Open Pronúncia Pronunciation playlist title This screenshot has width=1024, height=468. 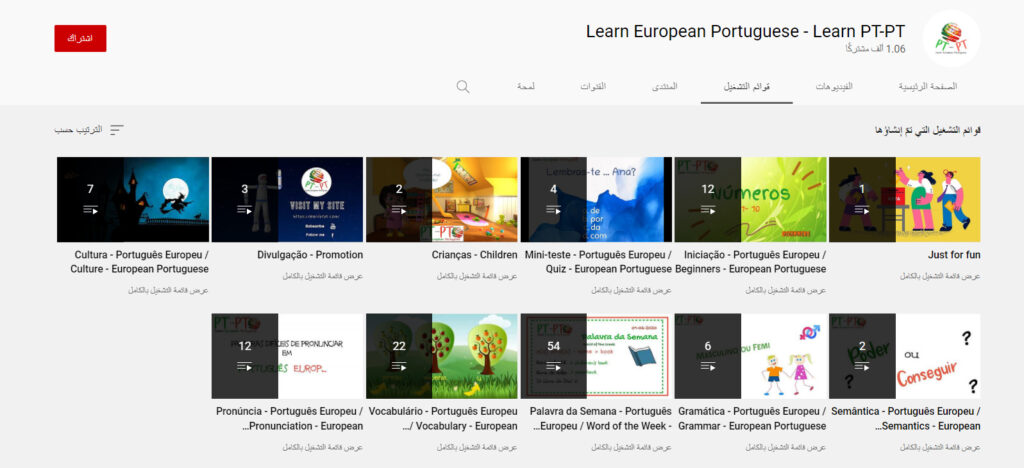pyautogui.click(x=289, y=419)
